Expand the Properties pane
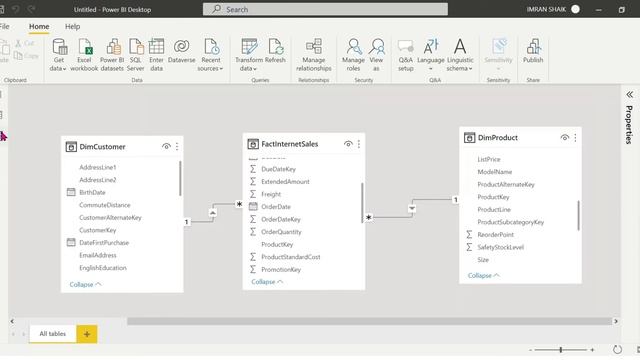640x360 pixels. (x=630, y=95)
